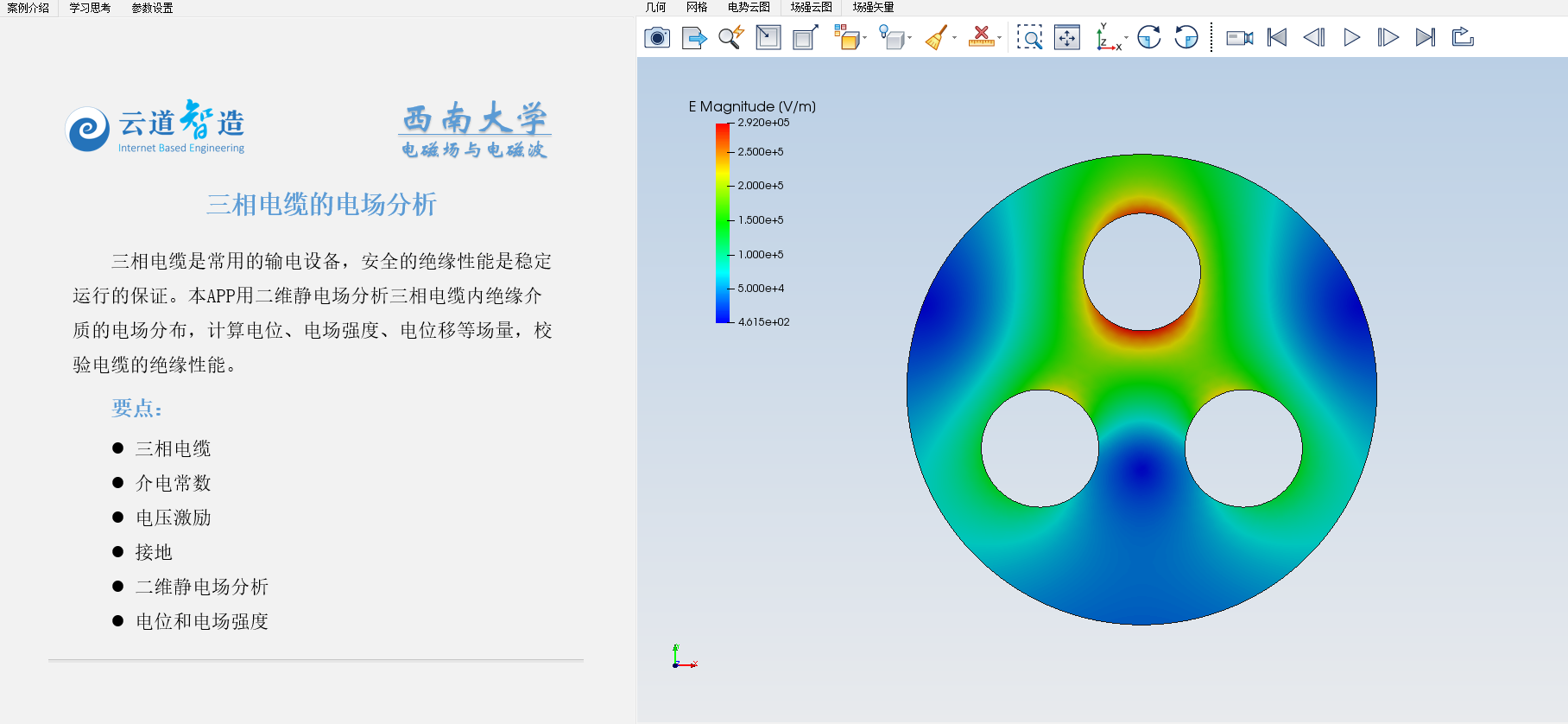
Task: Take a snapshot with the camera icon
Action: [x=657, y=37]
